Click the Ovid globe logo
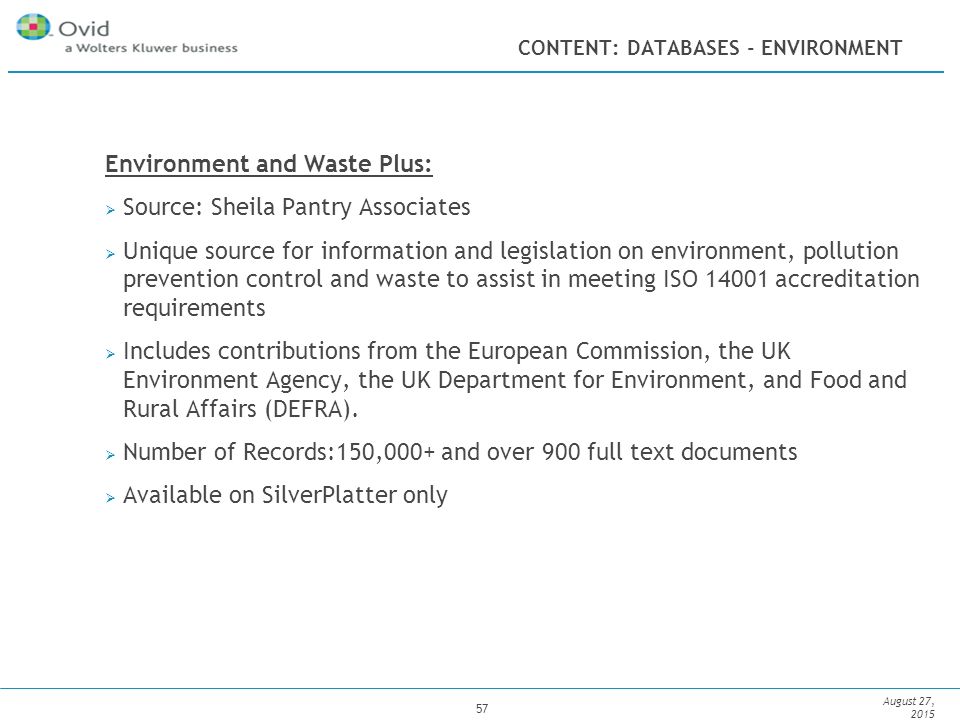 pyautogui.click(x=33, y=26)
